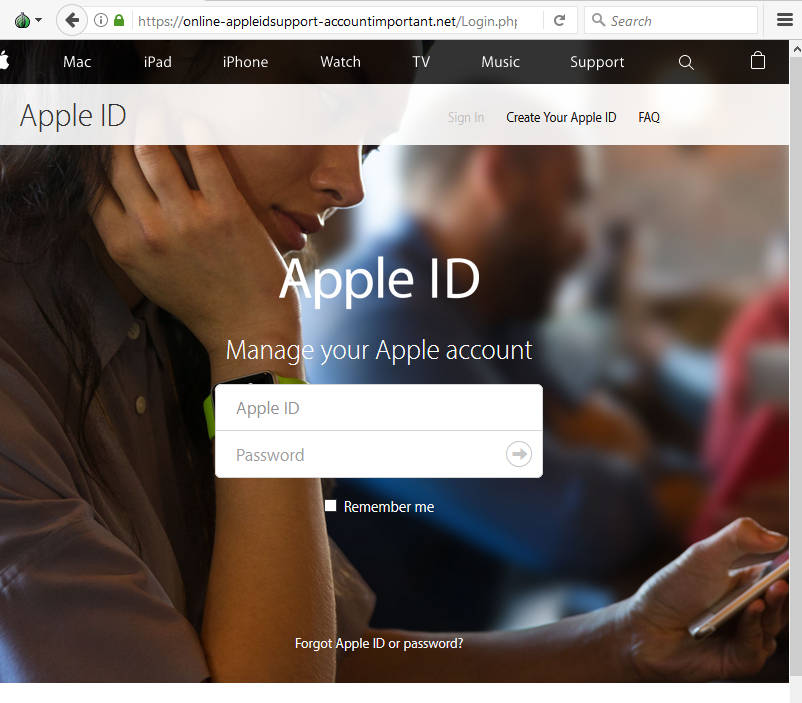Reload the page with the refresh icon
Image resolution: width=802 pixels, height=703 pixels.
(560, 20)
